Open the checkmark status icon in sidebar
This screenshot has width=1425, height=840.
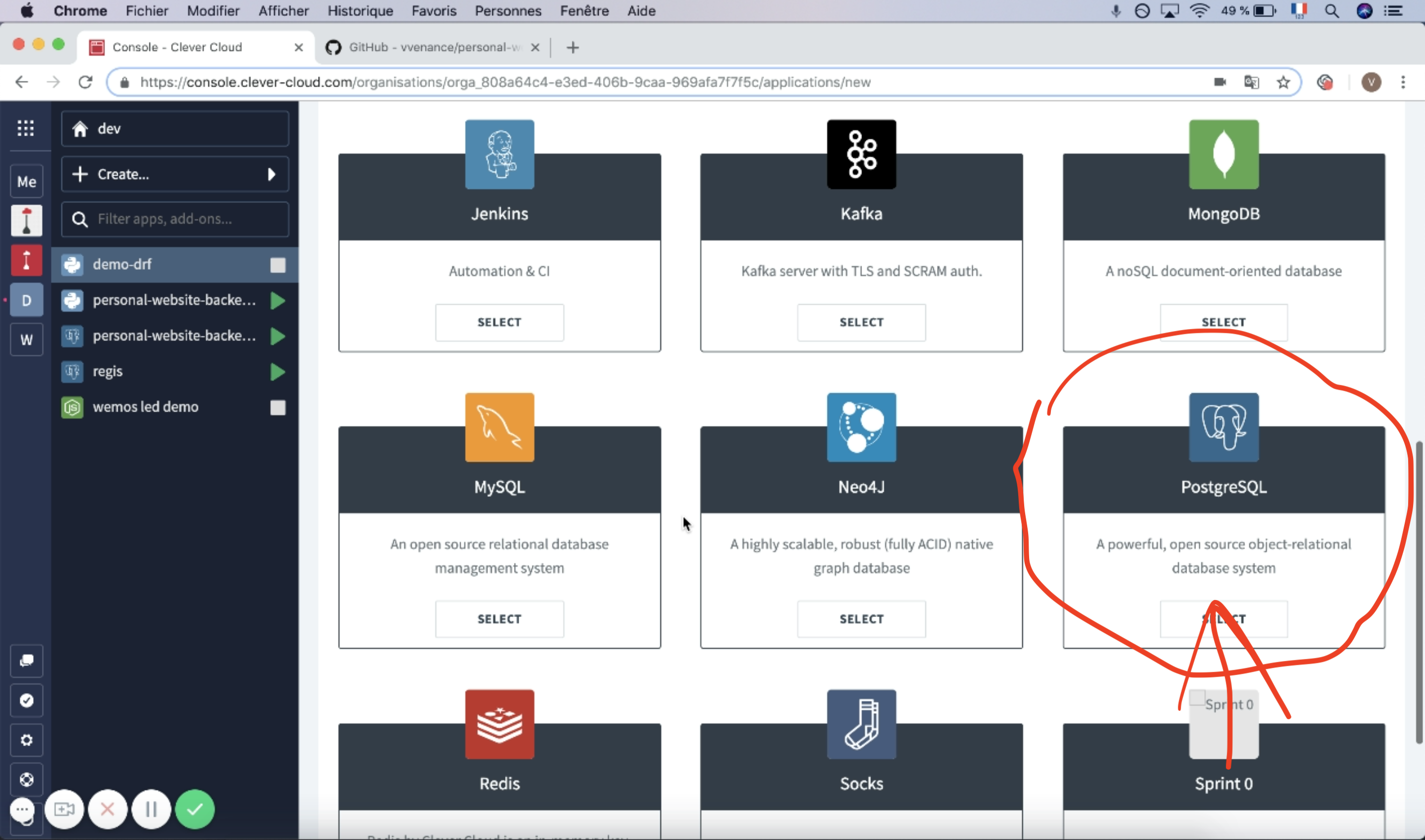[x=27, y=700]
